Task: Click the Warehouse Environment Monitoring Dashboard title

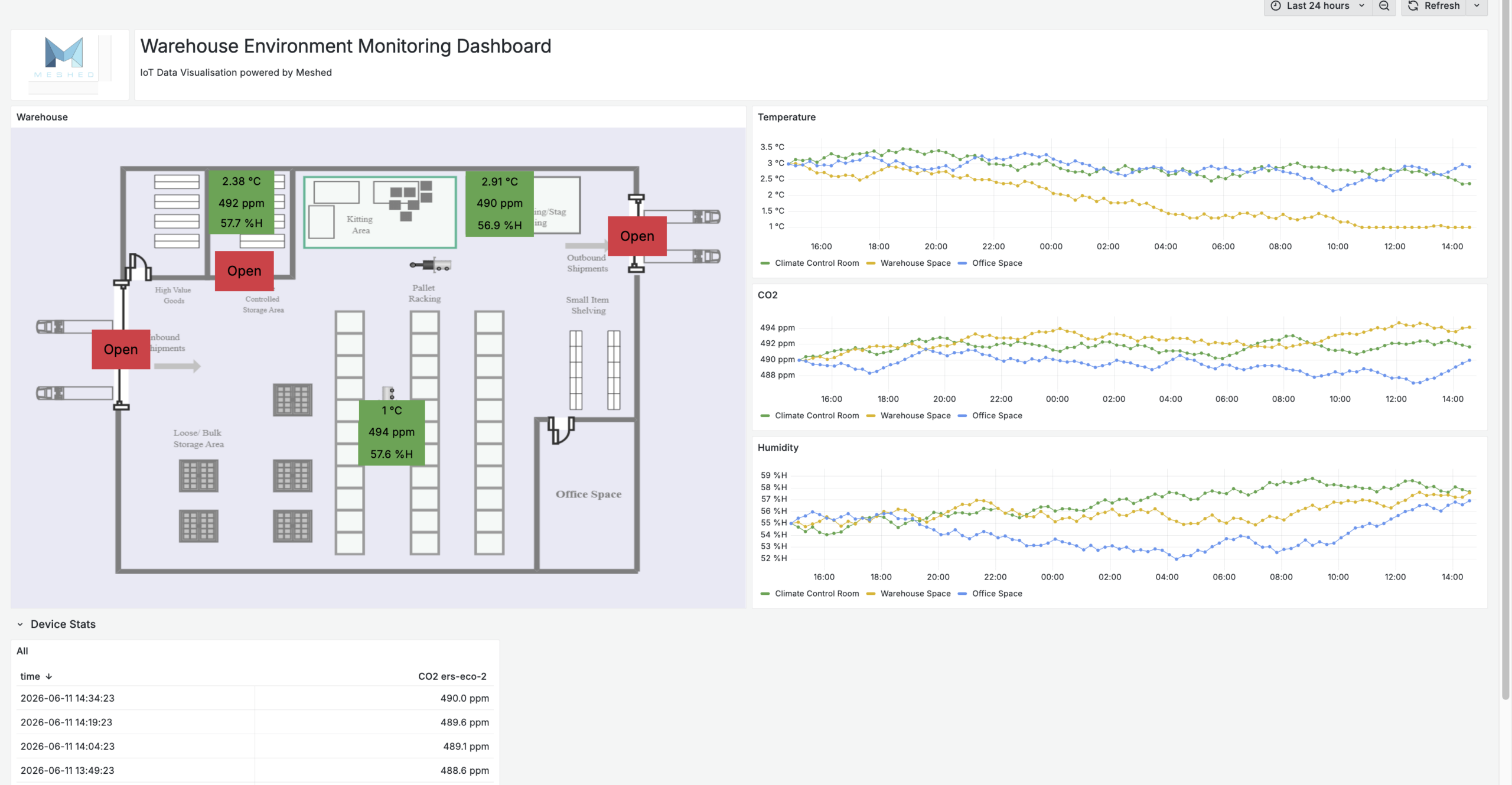Action: coord(346,46)
